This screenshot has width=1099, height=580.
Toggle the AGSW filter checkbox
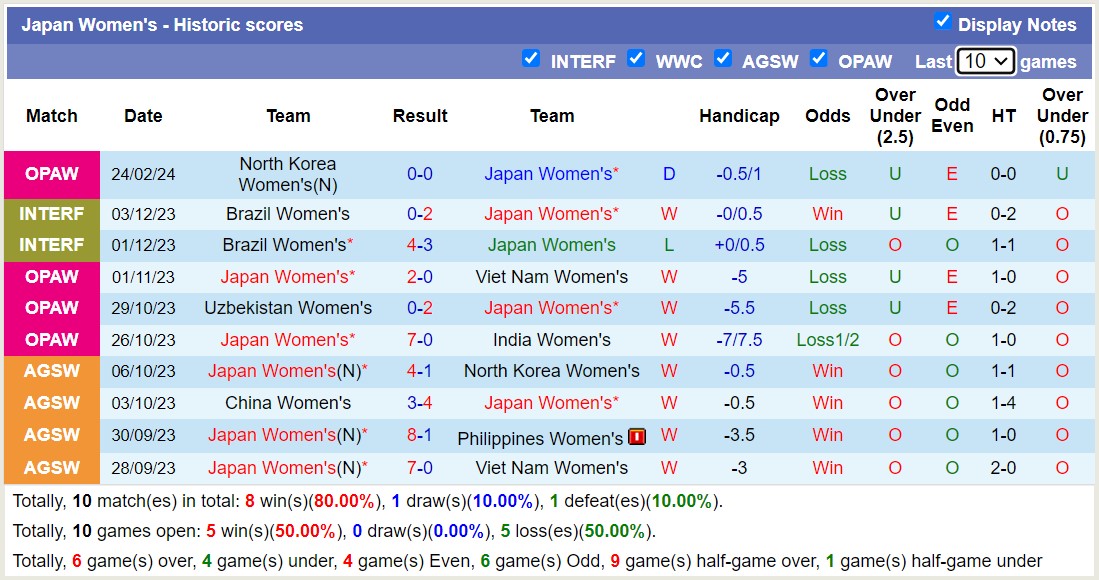[723, 59]
